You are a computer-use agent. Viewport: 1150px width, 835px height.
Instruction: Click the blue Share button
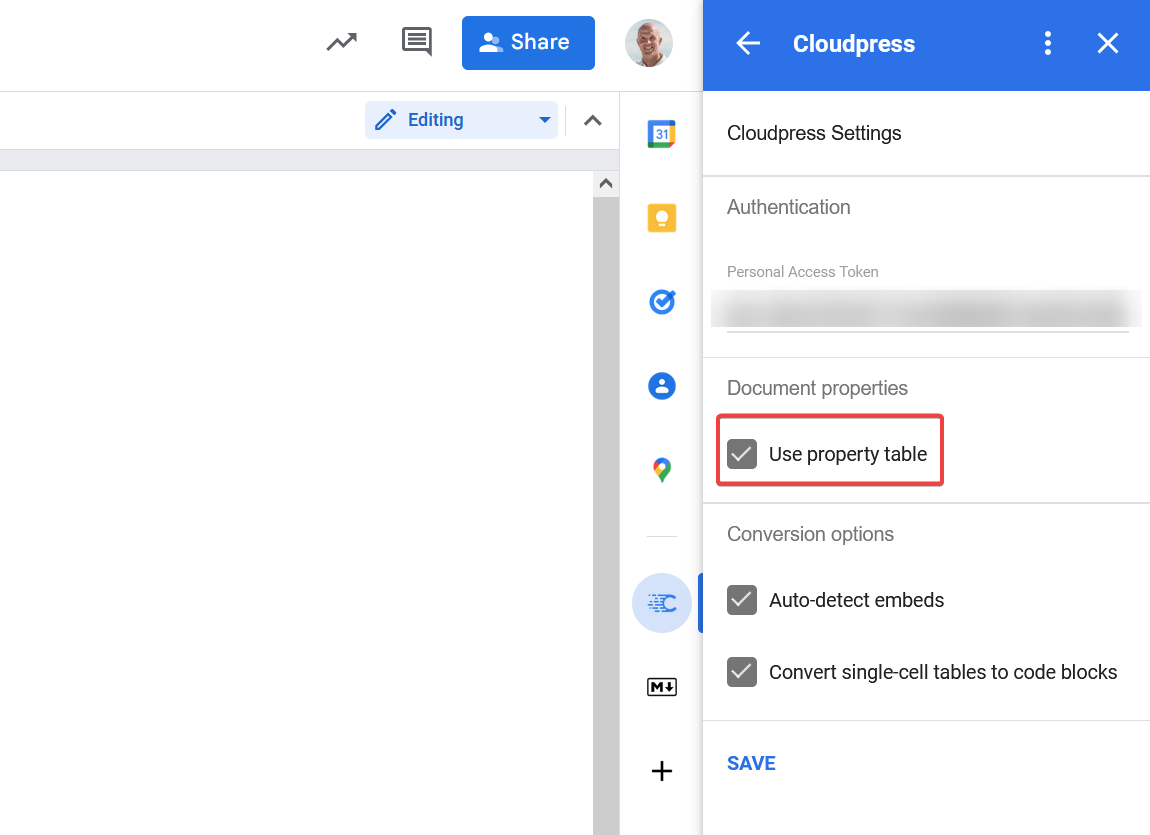pos(528,43)
